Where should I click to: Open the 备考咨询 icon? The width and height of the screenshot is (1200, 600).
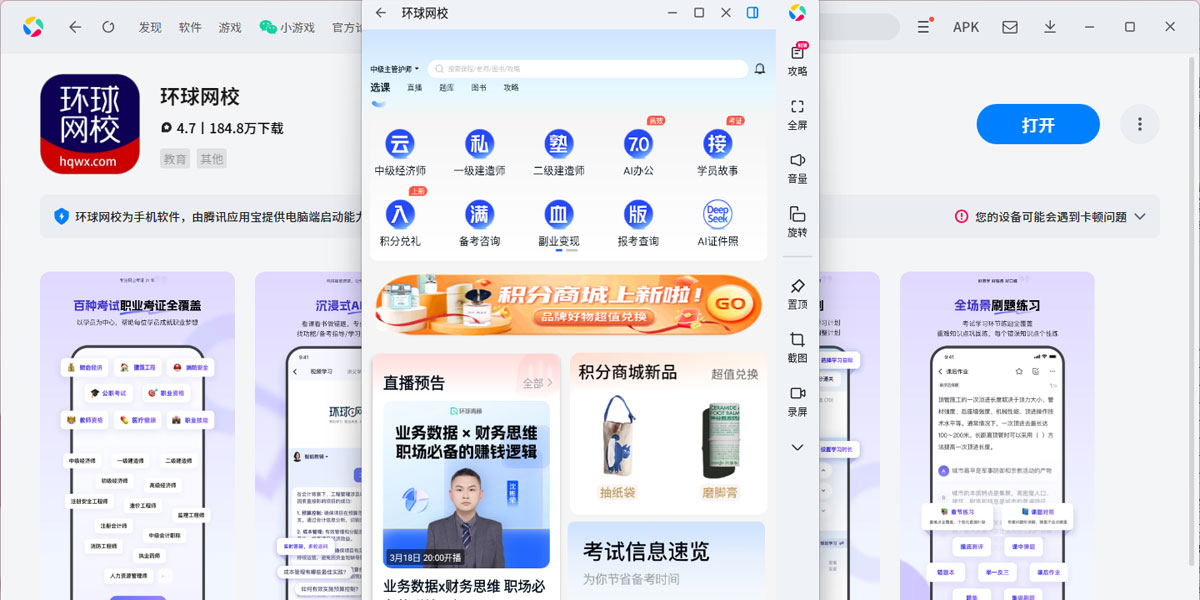click(479, 224)
